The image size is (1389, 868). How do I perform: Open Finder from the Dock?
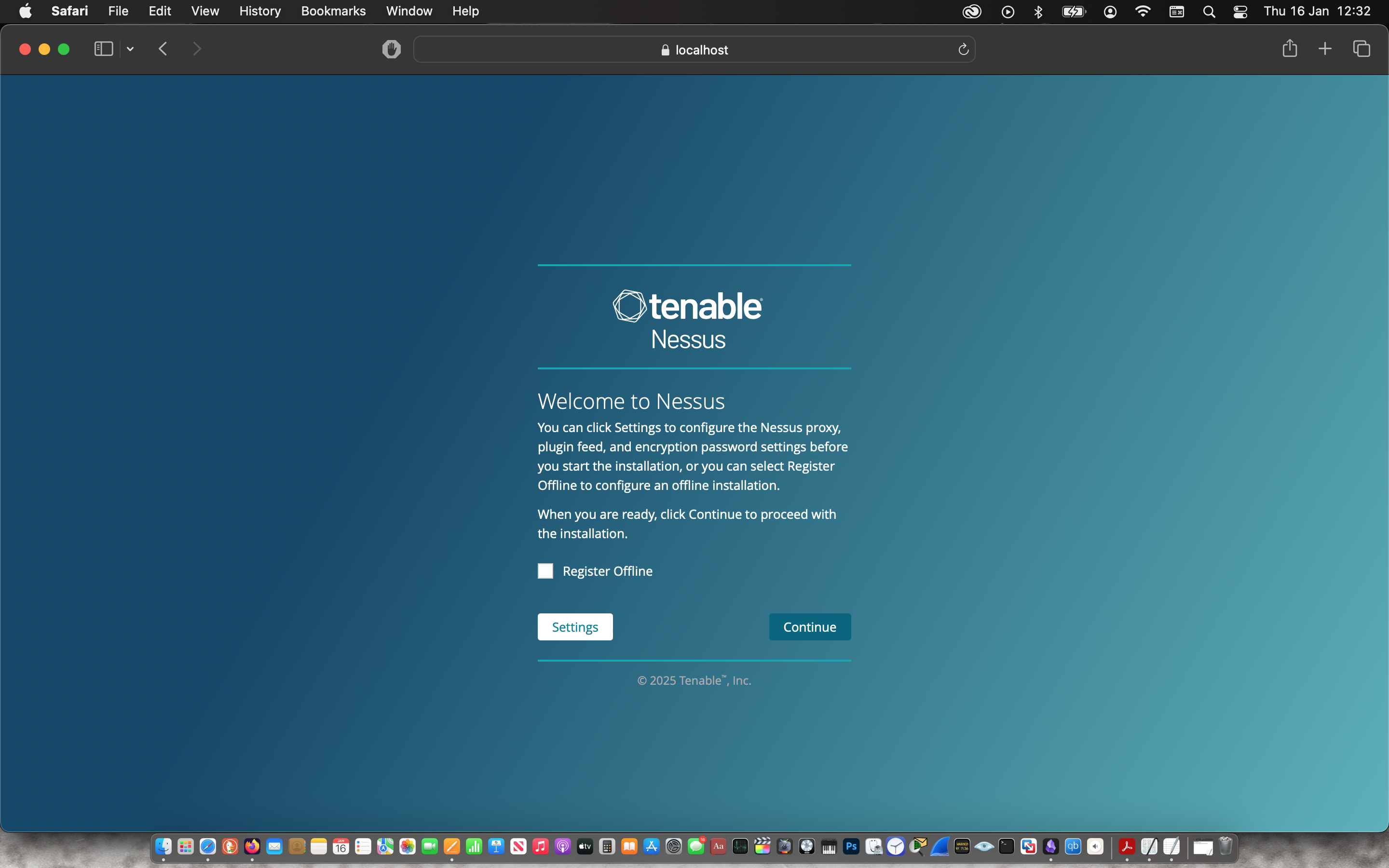(x=163, y=846)
